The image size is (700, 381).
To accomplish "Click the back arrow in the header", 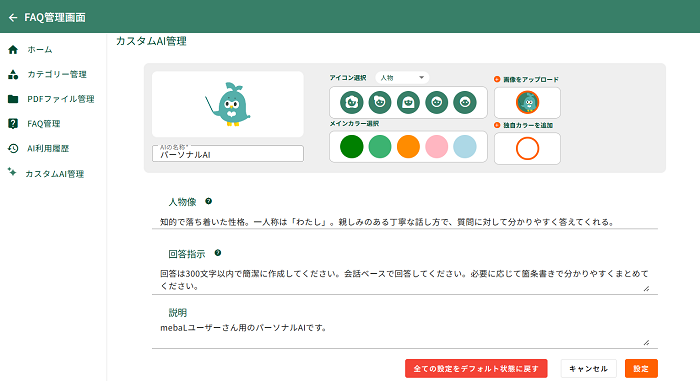I will [x=13, y=17].
